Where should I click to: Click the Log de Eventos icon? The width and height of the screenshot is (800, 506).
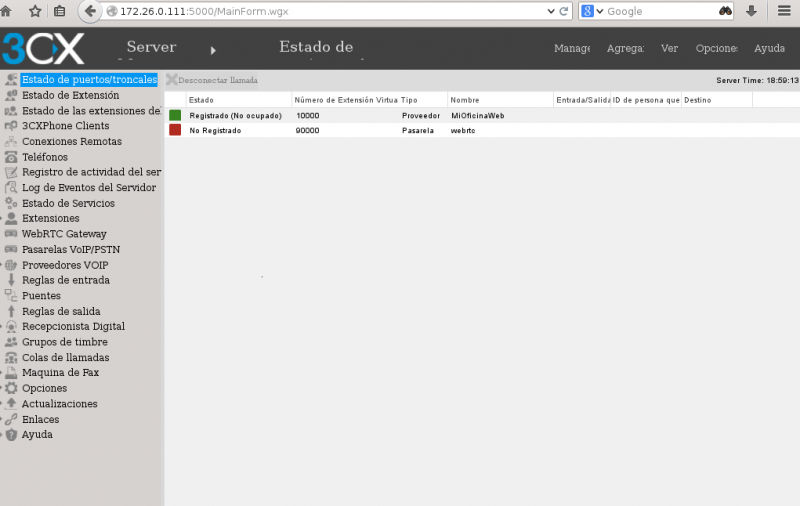pos(11,188)
